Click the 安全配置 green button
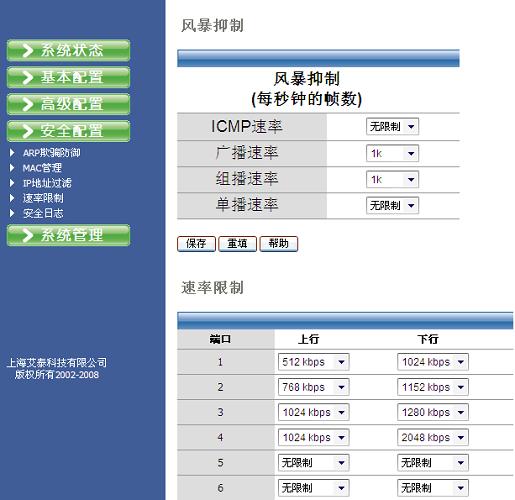The width and height of the screenshot is (515, 500). [x=68, y=131]
